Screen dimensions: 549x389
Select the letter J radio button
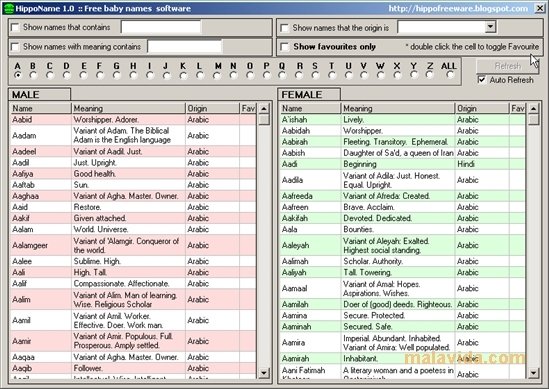167,75
